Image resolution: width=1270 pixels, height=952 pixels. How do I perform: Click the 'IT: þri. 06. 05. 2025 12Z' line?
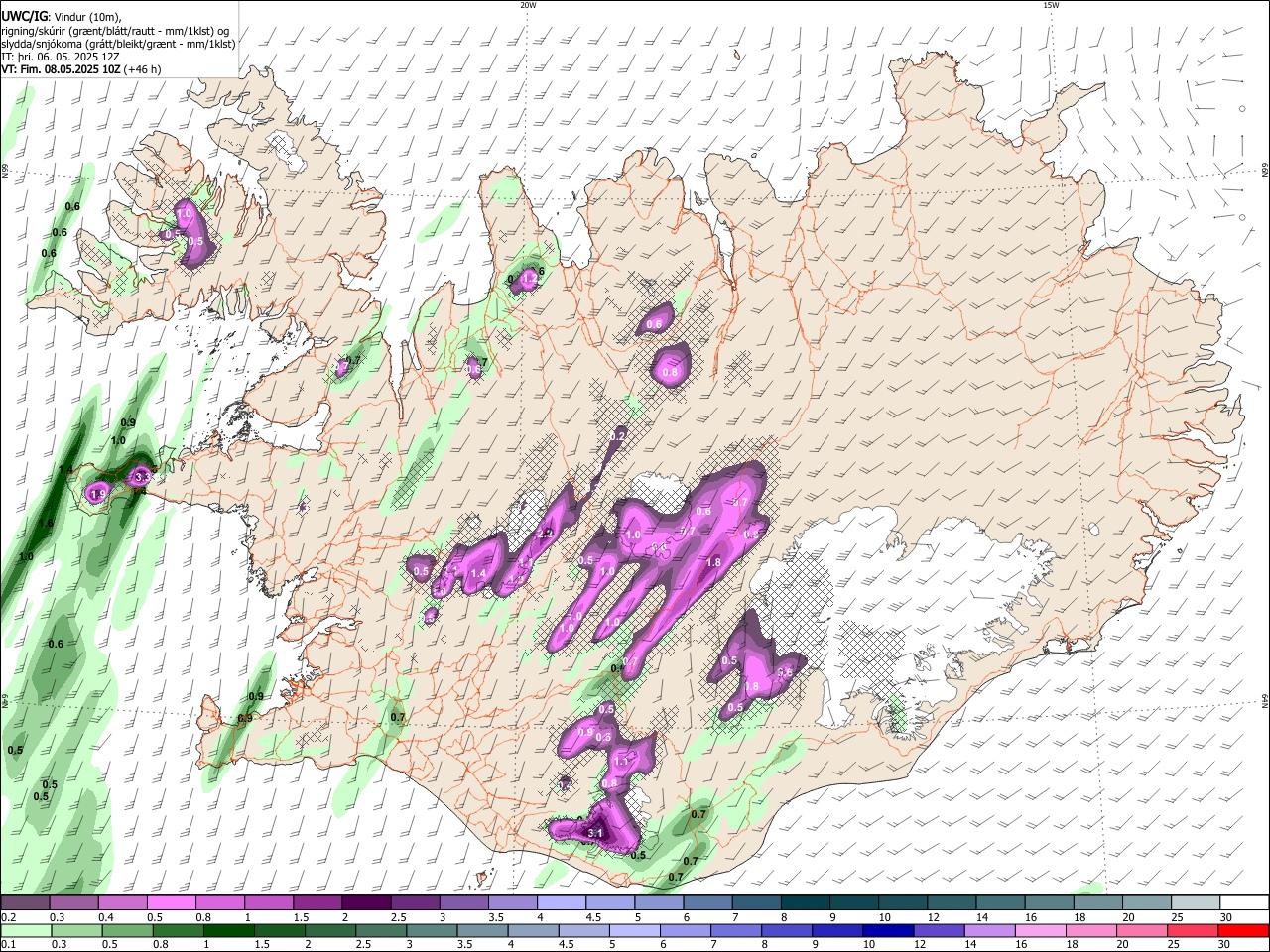click(61, 57)
